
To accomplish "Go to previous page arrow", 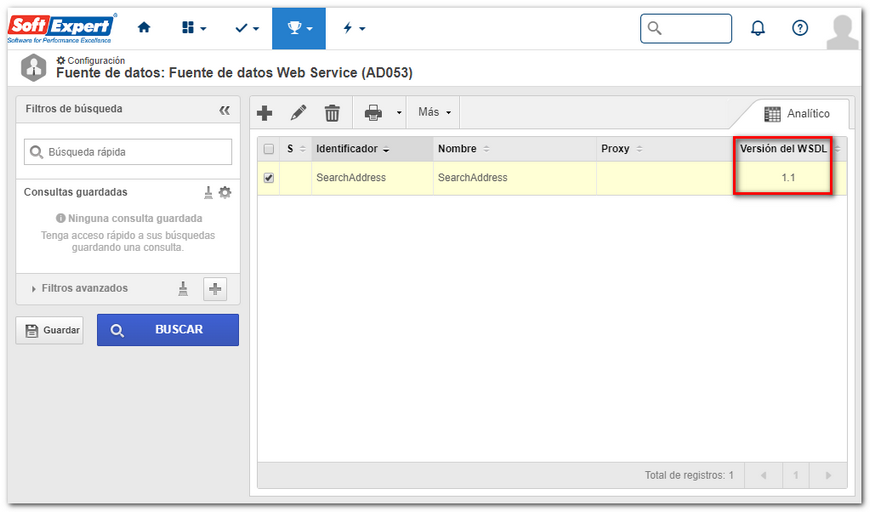I will pos(763,475).
